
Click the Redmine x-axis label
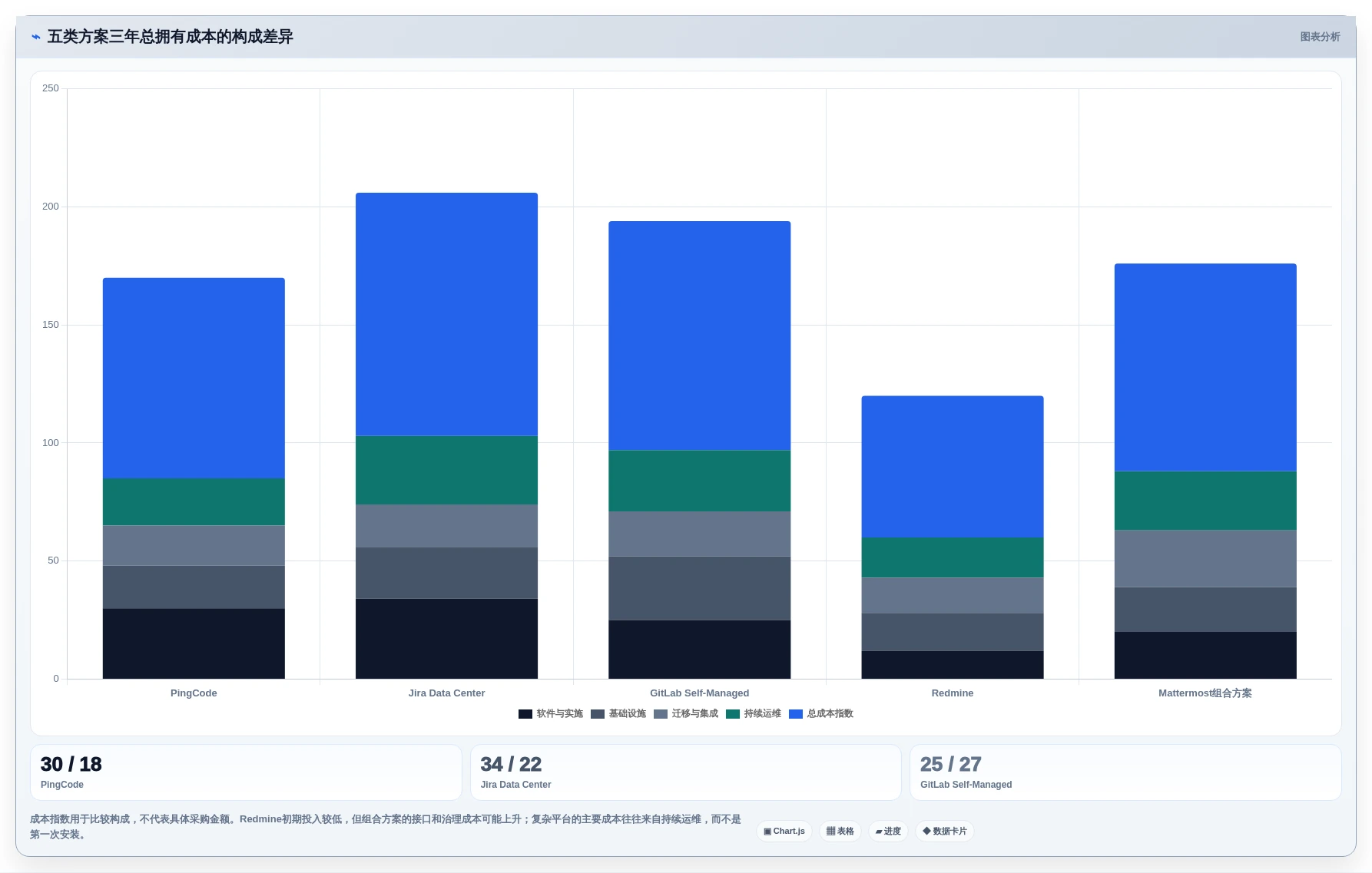[953, 693]
